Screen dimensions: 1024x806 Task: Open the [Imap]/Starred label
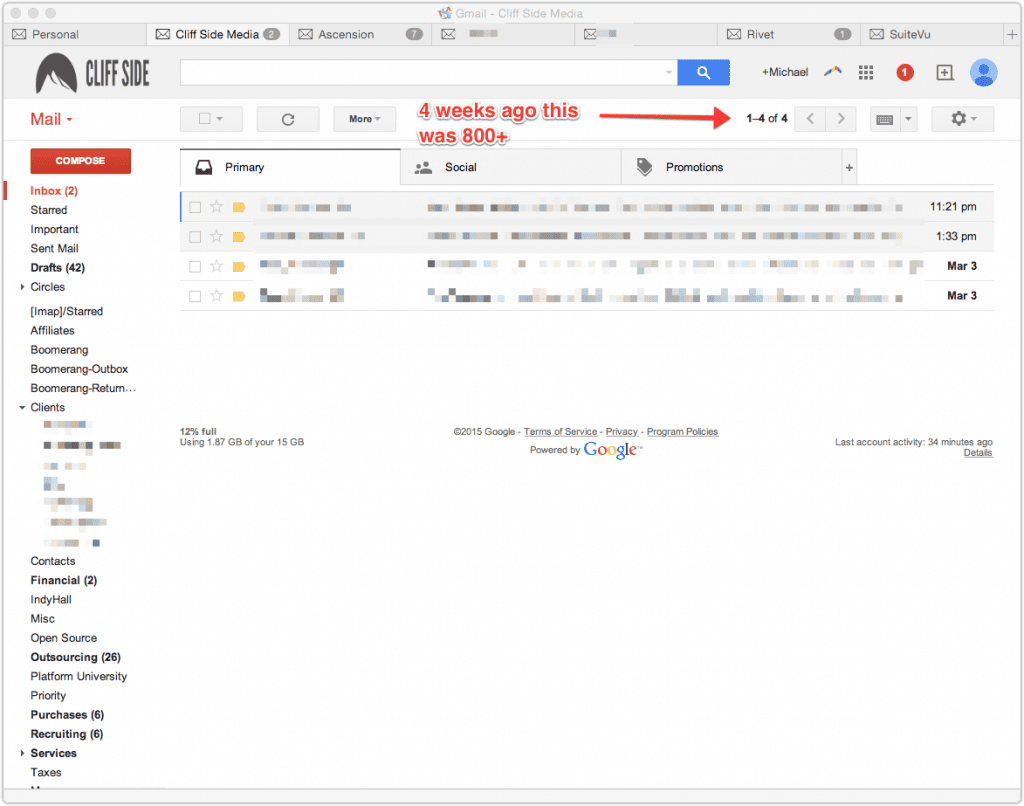click(x=67, y=312)
